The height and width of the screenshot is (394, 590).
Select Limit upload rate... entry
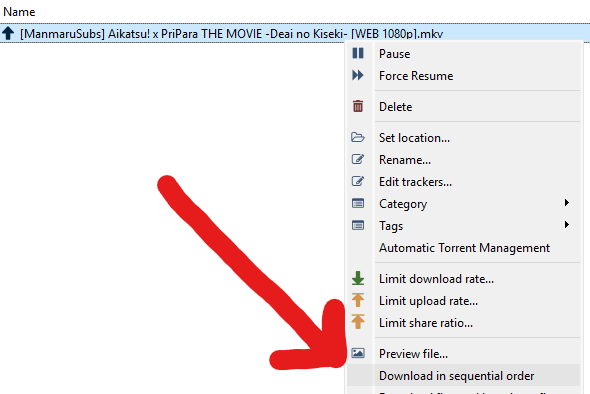[463, 301]
